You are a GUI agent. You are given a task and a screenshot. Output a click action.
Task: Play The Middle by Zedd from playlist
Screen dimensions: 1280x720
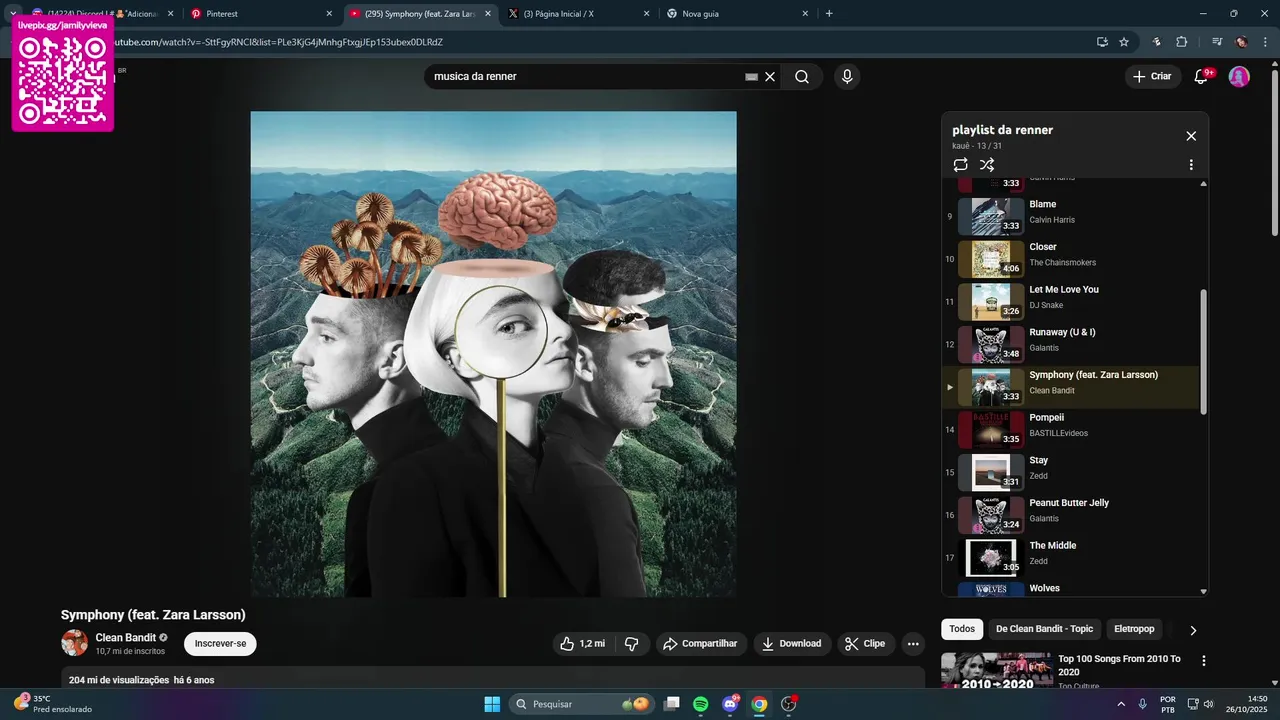(x=1071, y=557)
